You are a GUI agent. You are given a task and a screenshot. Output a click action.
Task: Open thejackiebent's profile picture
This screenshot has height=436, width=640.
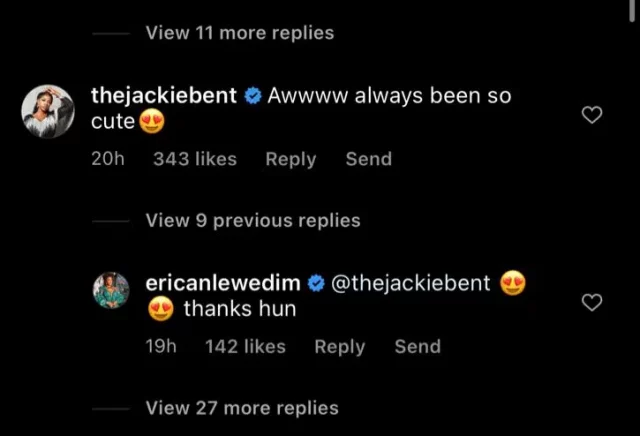[x=47, y=110]
